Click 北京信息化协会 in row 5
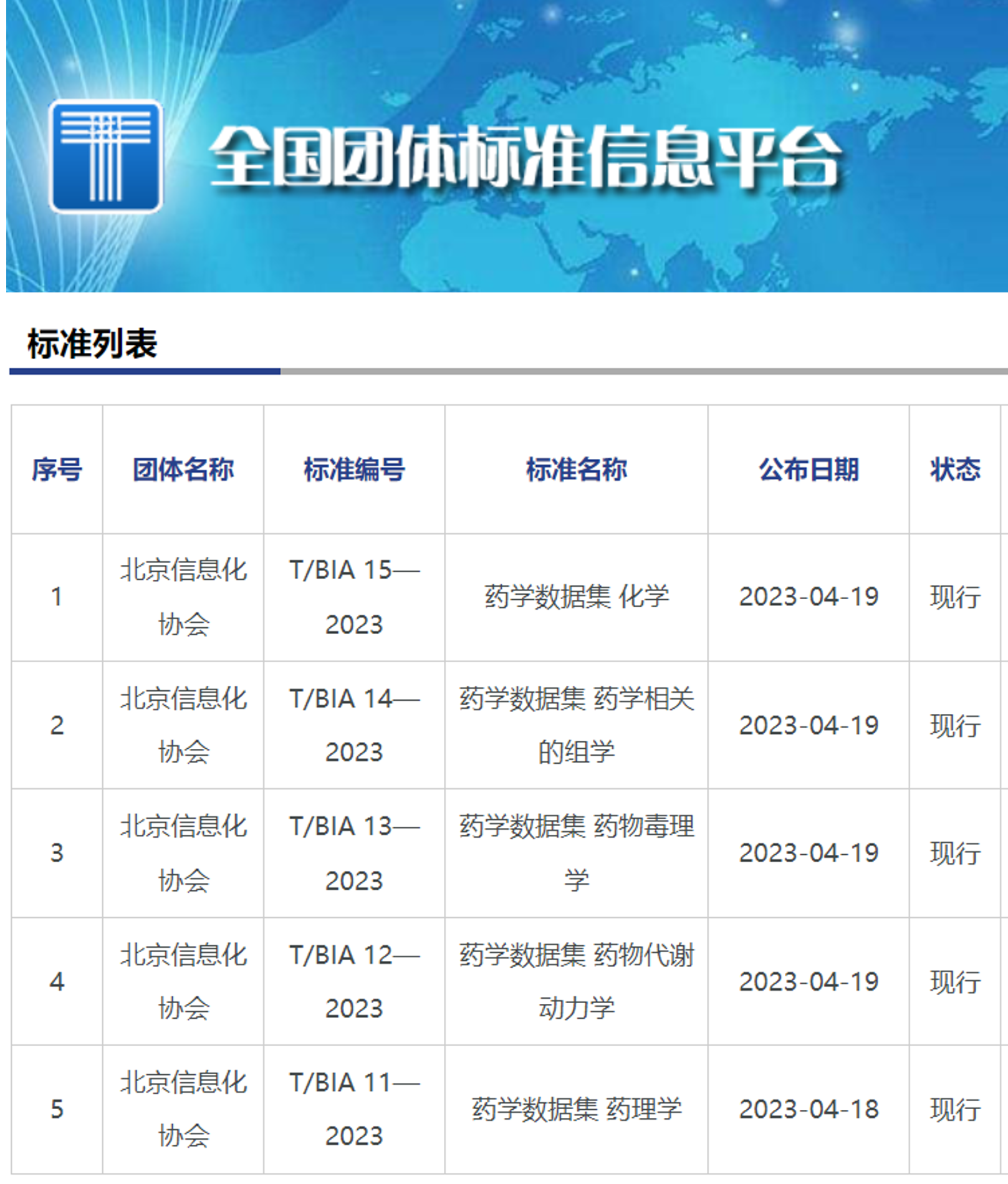This screenshot has width=1008, height=1184. tap(183, 1109)
